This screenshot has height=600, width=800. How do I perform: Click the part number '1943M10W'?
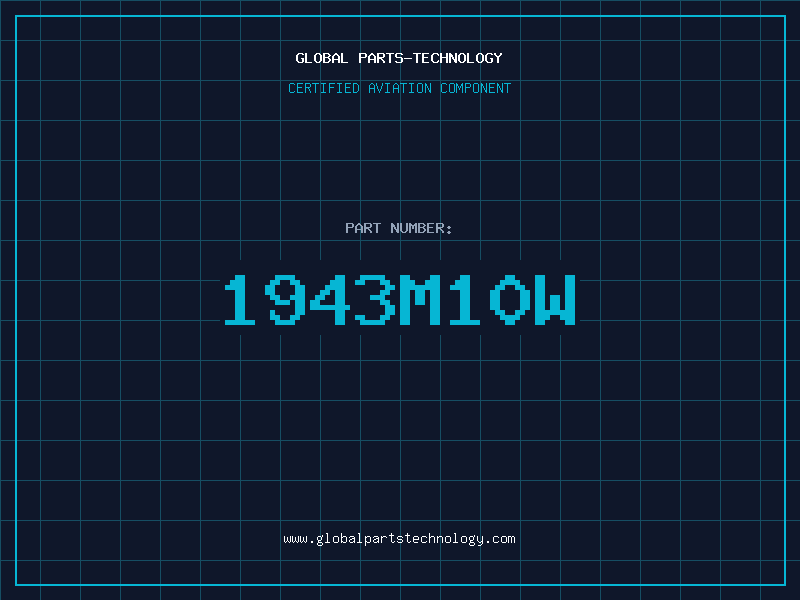pyautogui.click(x=400, y=299)
